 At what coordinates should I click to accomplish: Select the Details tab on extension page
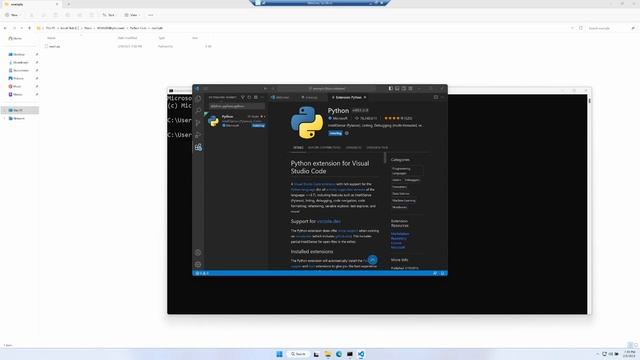point(298,148)
